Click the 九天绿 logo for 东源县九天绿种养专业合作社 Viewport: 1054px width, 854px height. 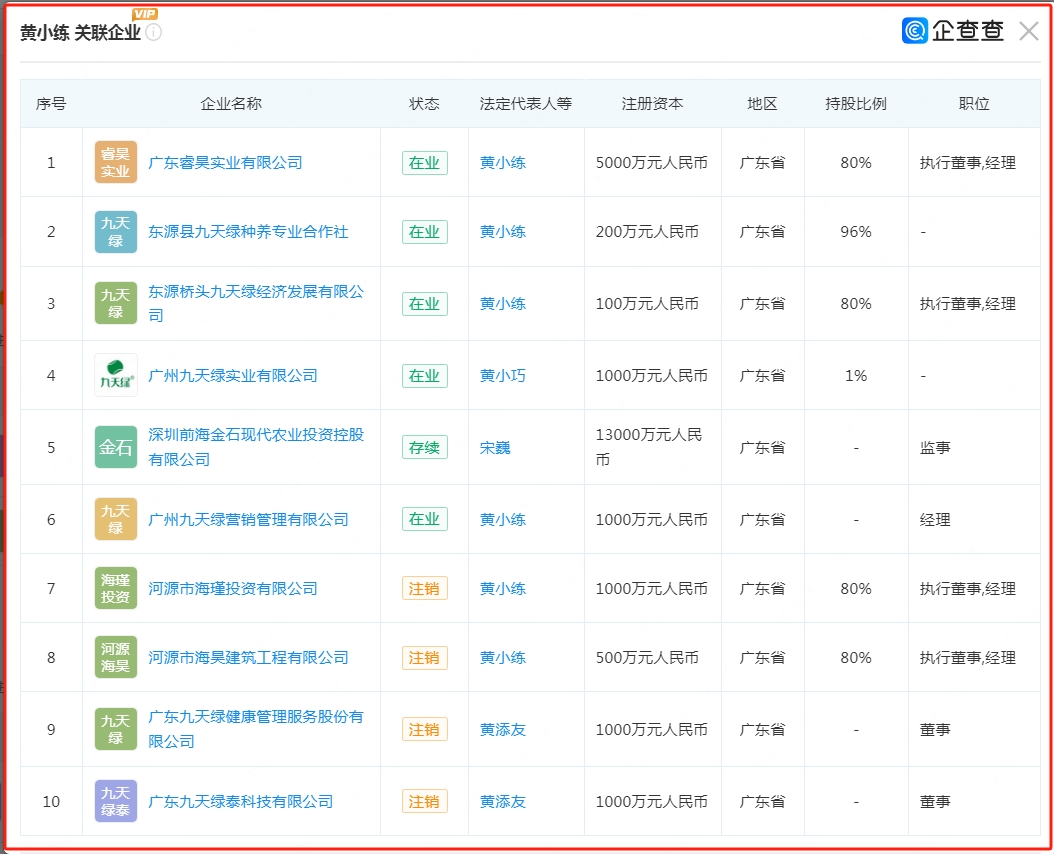click(x=116, y=231)
